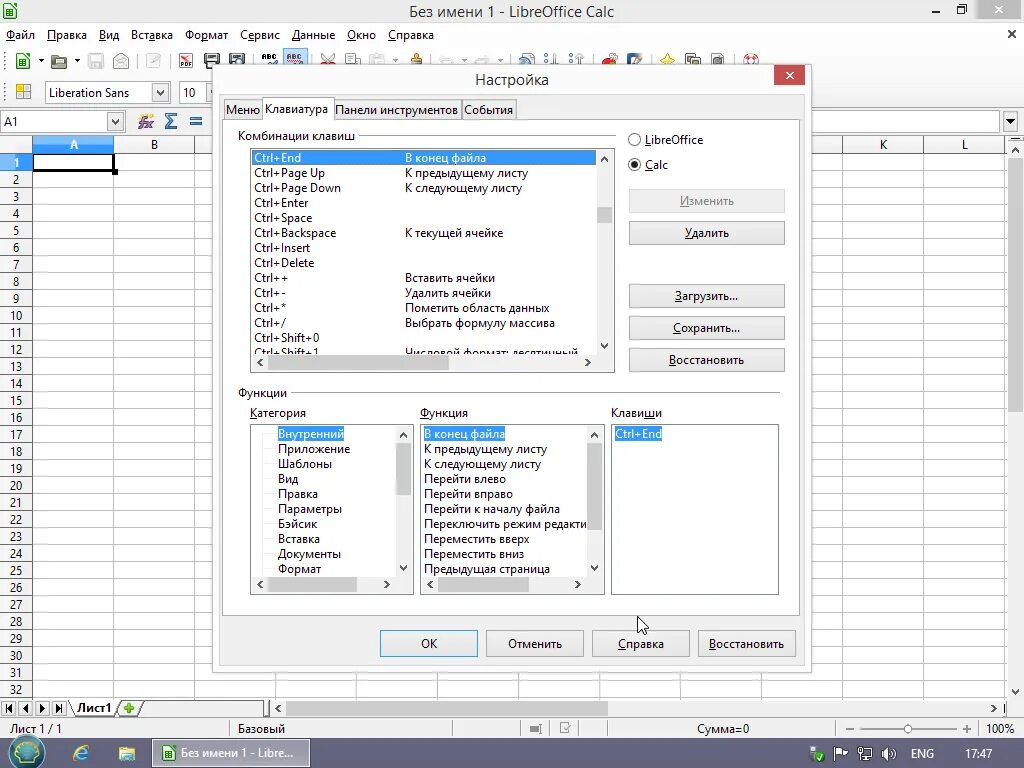Image resolution: width=1024 pixels, height=768 pixels.
Task: Open the font name dropdown
Action: [x=161, y=93]
